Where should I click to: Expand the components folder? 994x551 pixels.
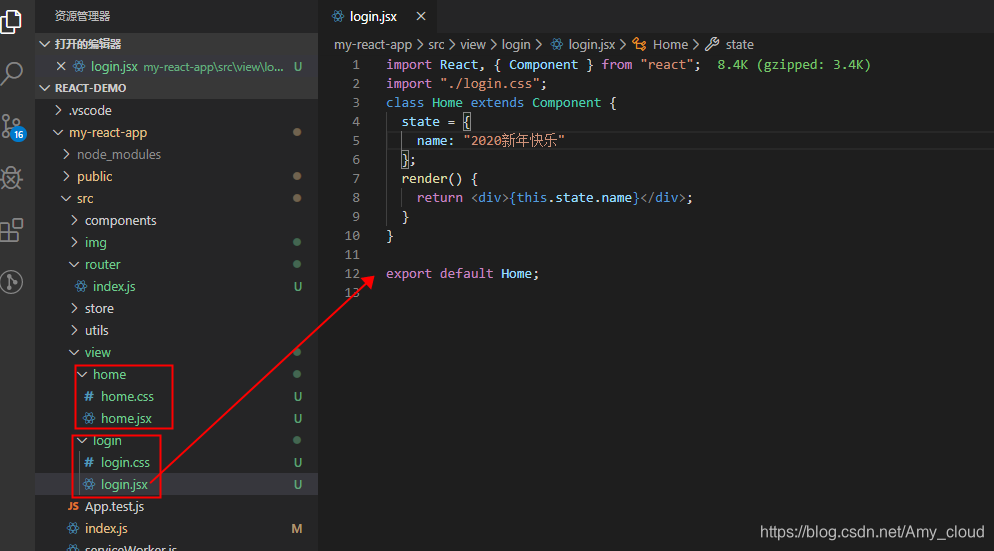[x=74, y=220]
